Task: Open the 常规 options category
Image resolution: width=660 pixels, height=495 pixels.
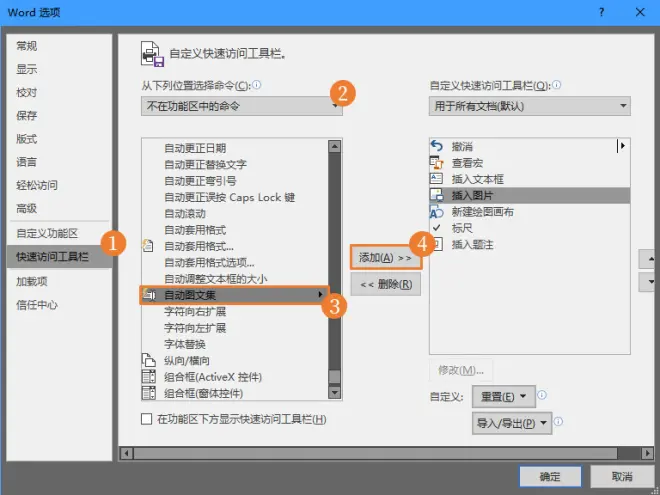Action: [x=59, y=46]
